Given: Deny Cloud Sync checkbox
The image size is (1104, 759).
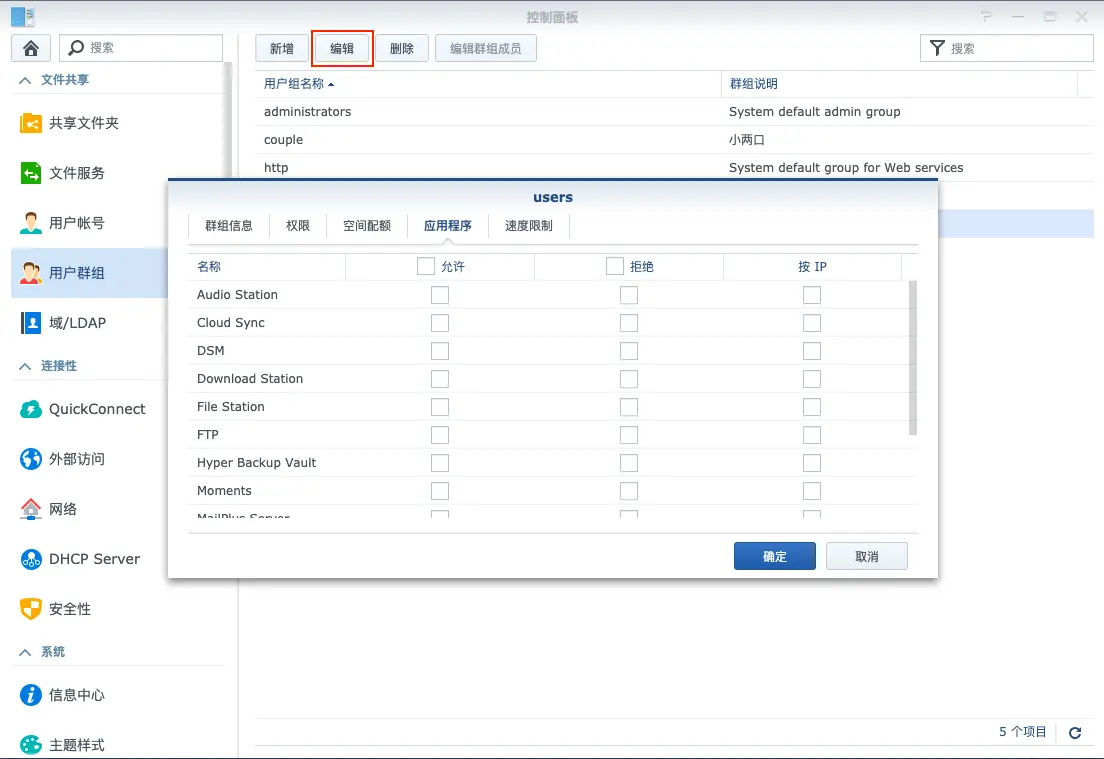Looking at the screenshot, I should [x=629, y=323].
